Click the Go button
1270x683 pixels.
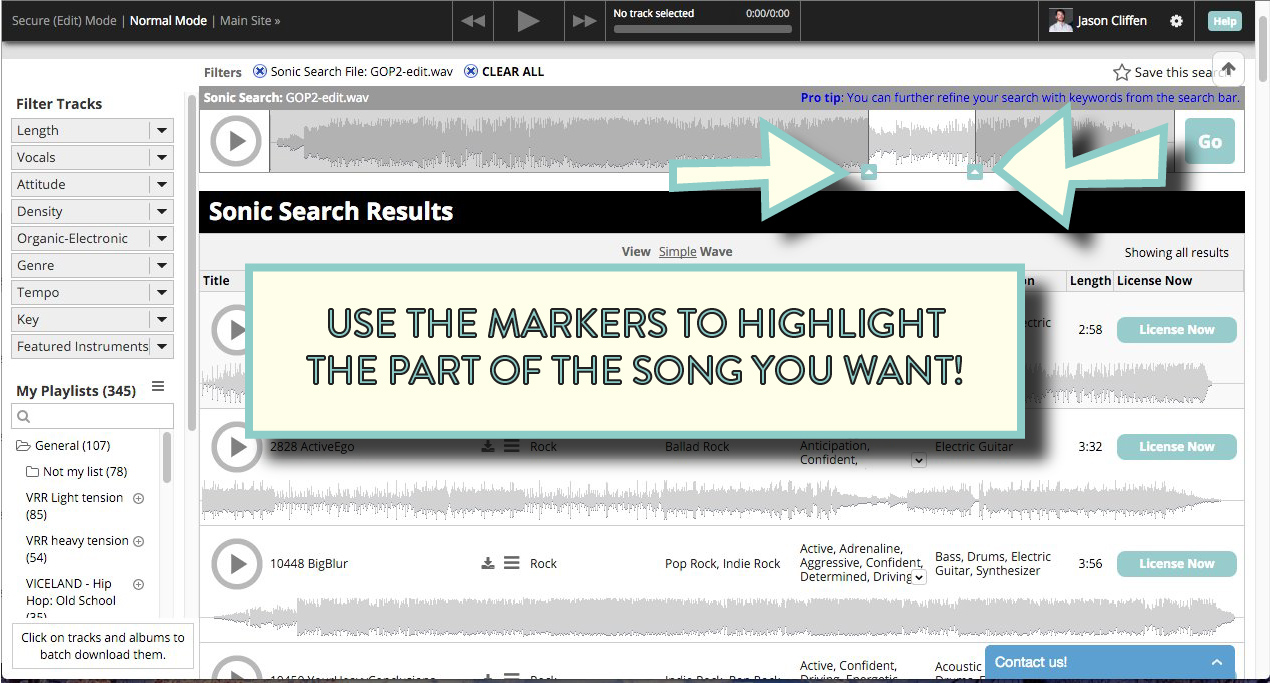(1210, 141)
